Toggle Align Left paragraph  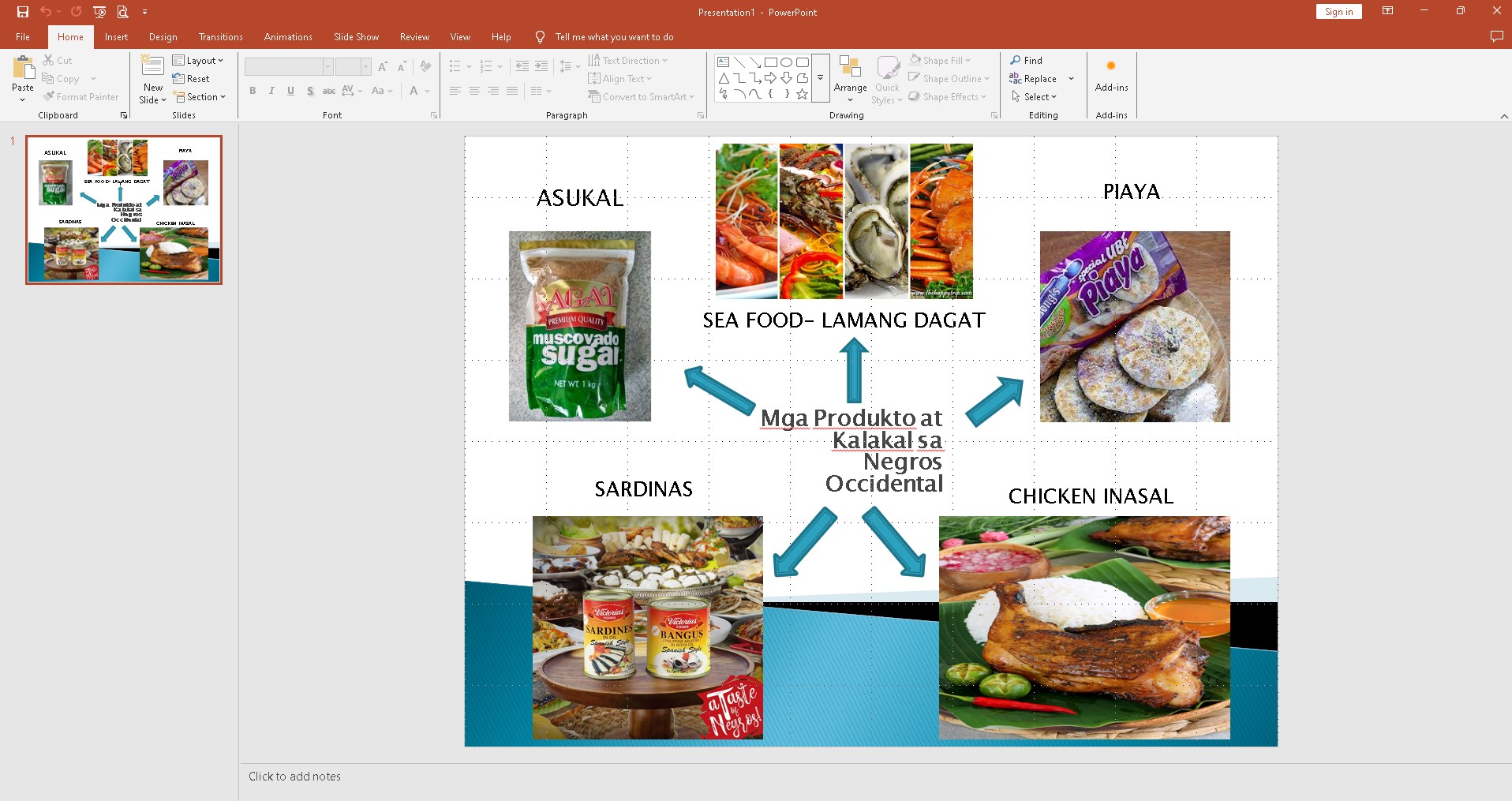[x=455, y=91]
